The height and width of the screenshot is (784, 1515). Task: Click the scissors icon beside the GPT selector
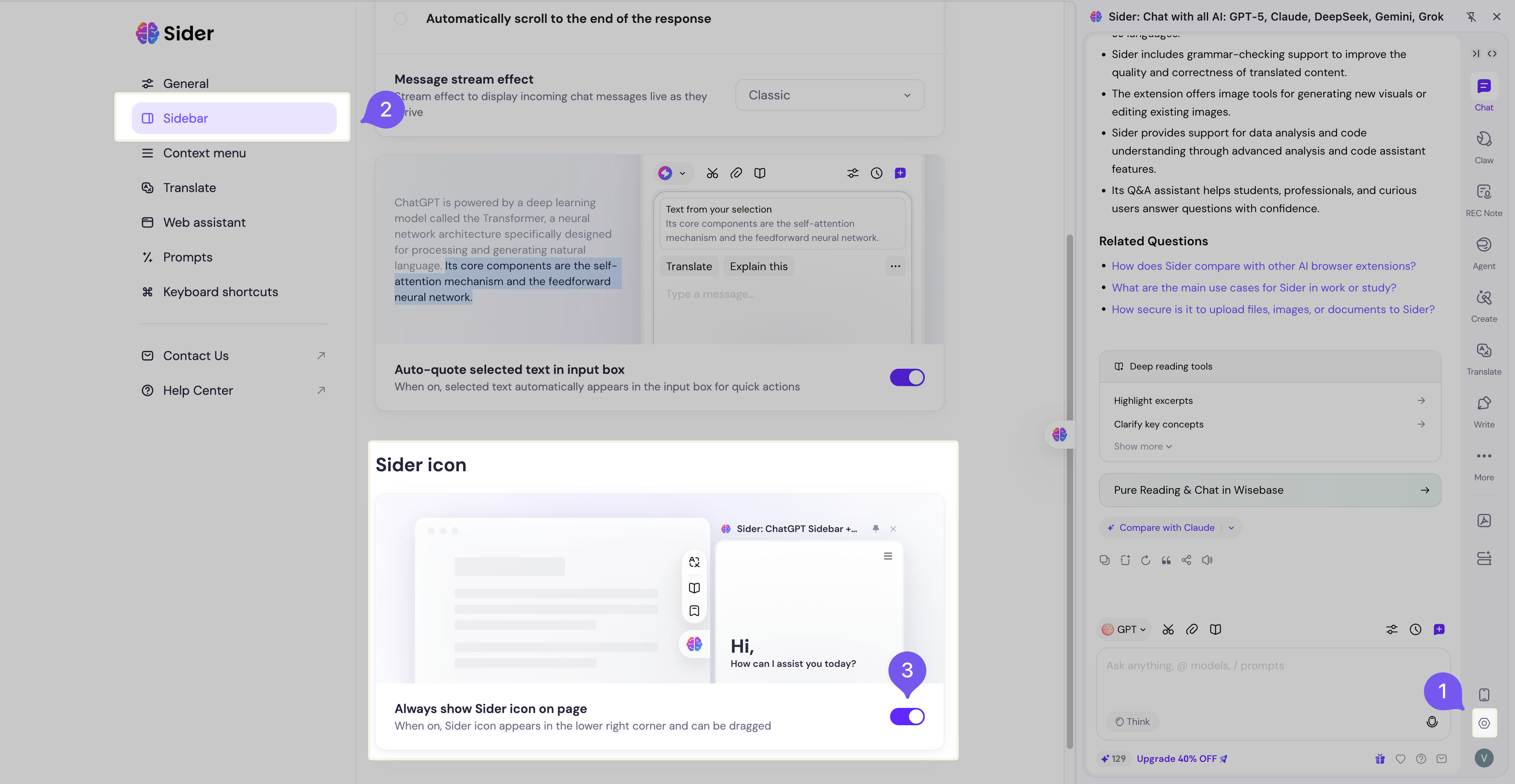click(1167, 629)
